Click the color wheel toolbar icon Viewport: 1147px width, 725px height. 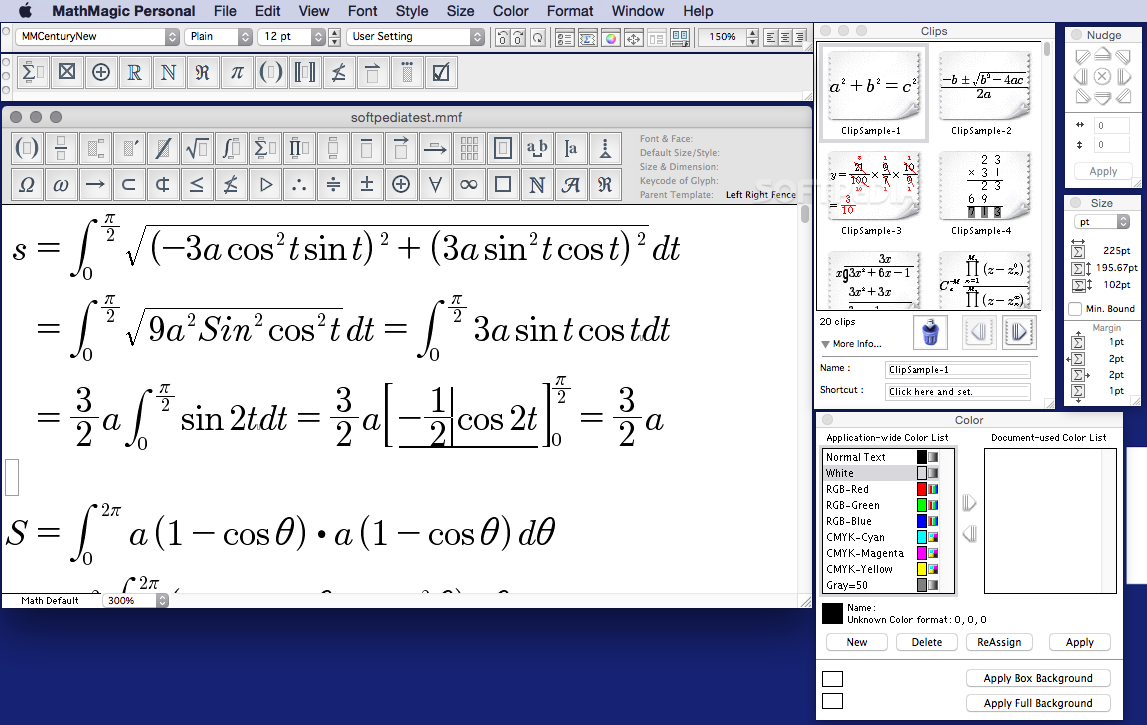click(611, 37)
